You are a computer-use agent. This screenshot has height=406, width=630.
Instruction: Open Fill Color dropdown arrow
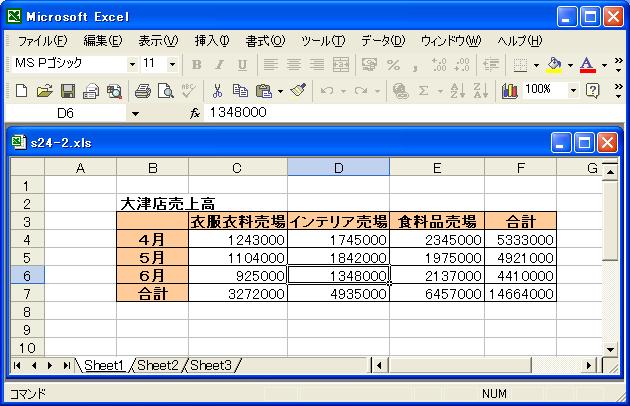click(x=570, y=65)
